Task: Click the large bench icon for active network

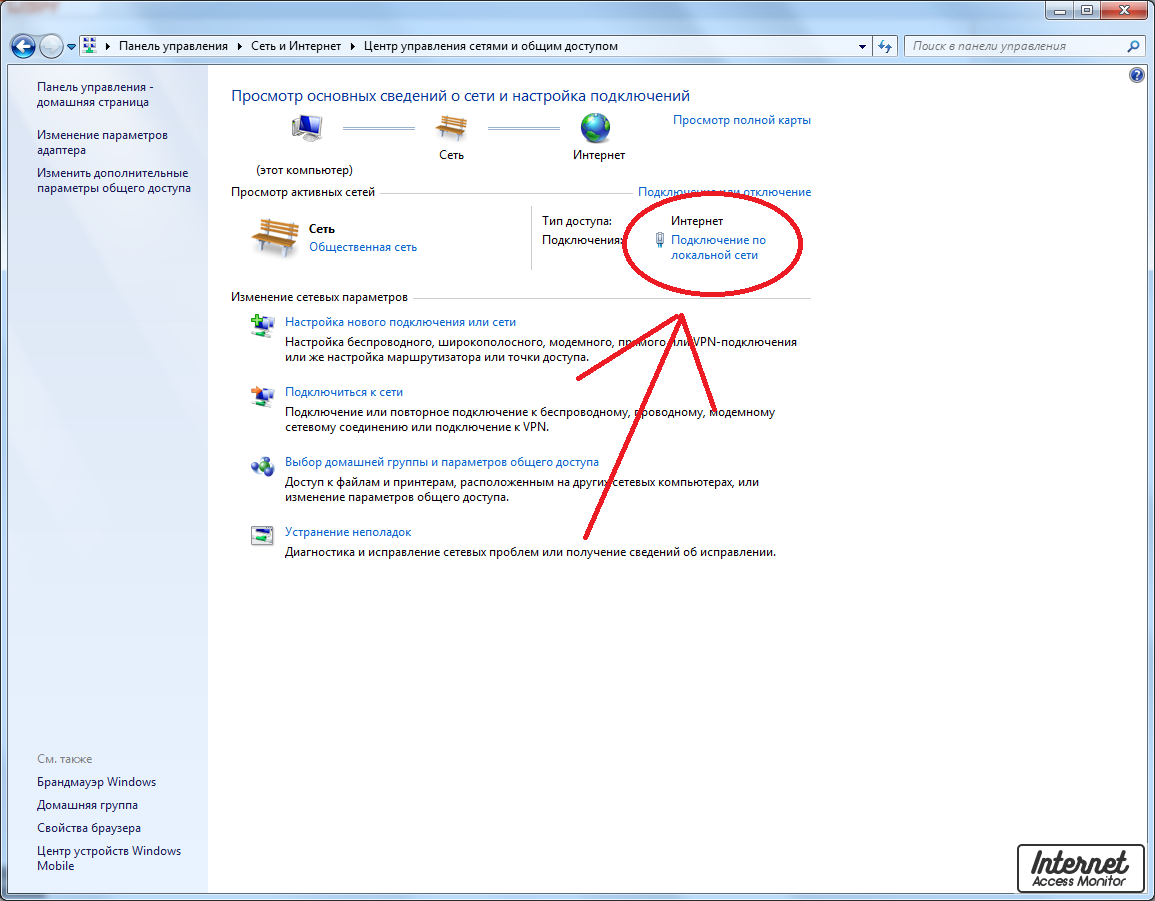Action: click(275, 237)
